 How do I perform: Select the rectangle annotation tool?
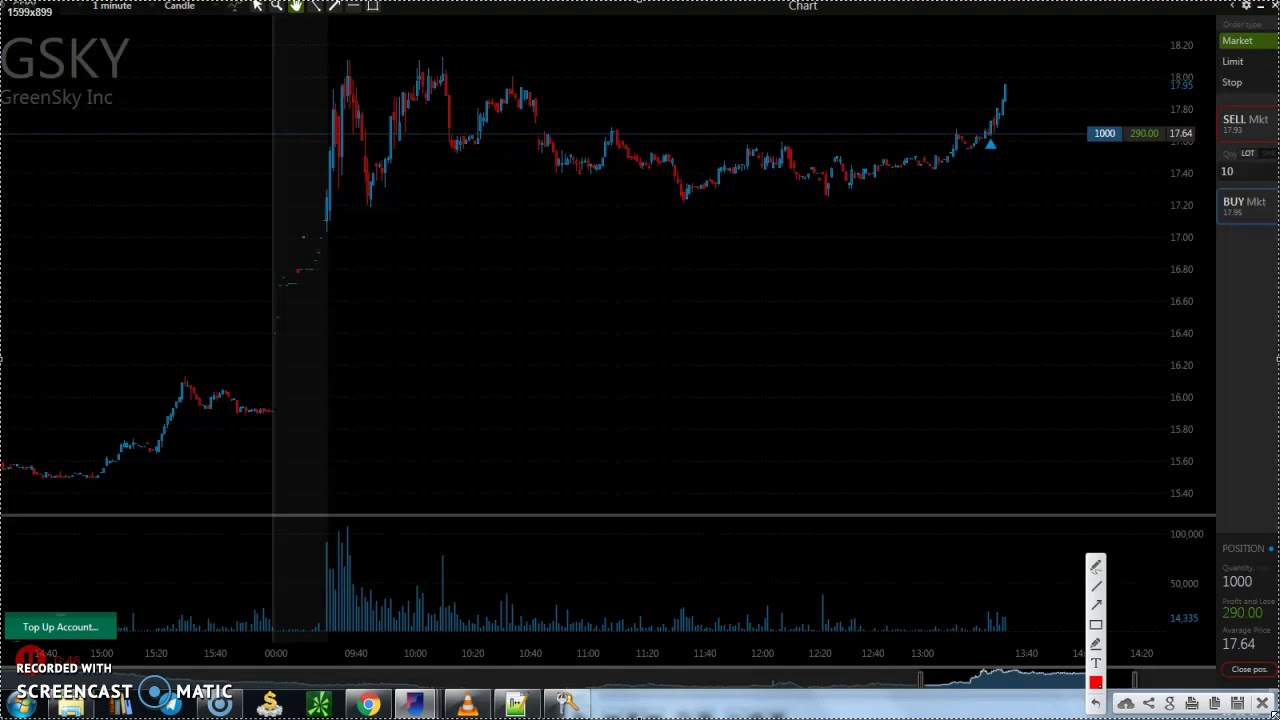[x=1096, y=625]
